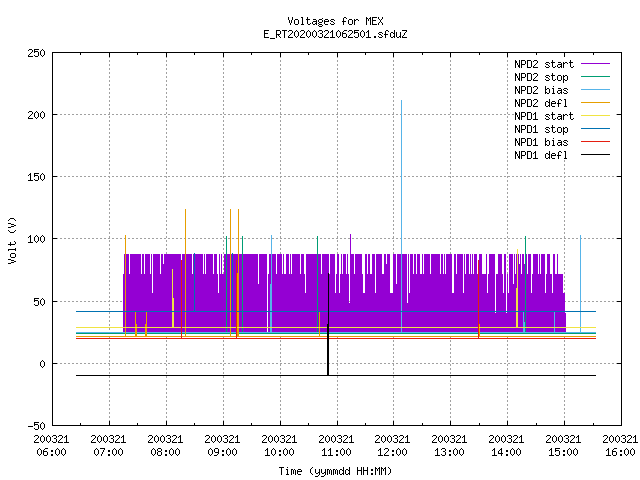Image resolution: width=640 pixels, height=480 pixels.
Task: Click the x-axis tick '200321 14:00'
Action: (x=507, y=446)
